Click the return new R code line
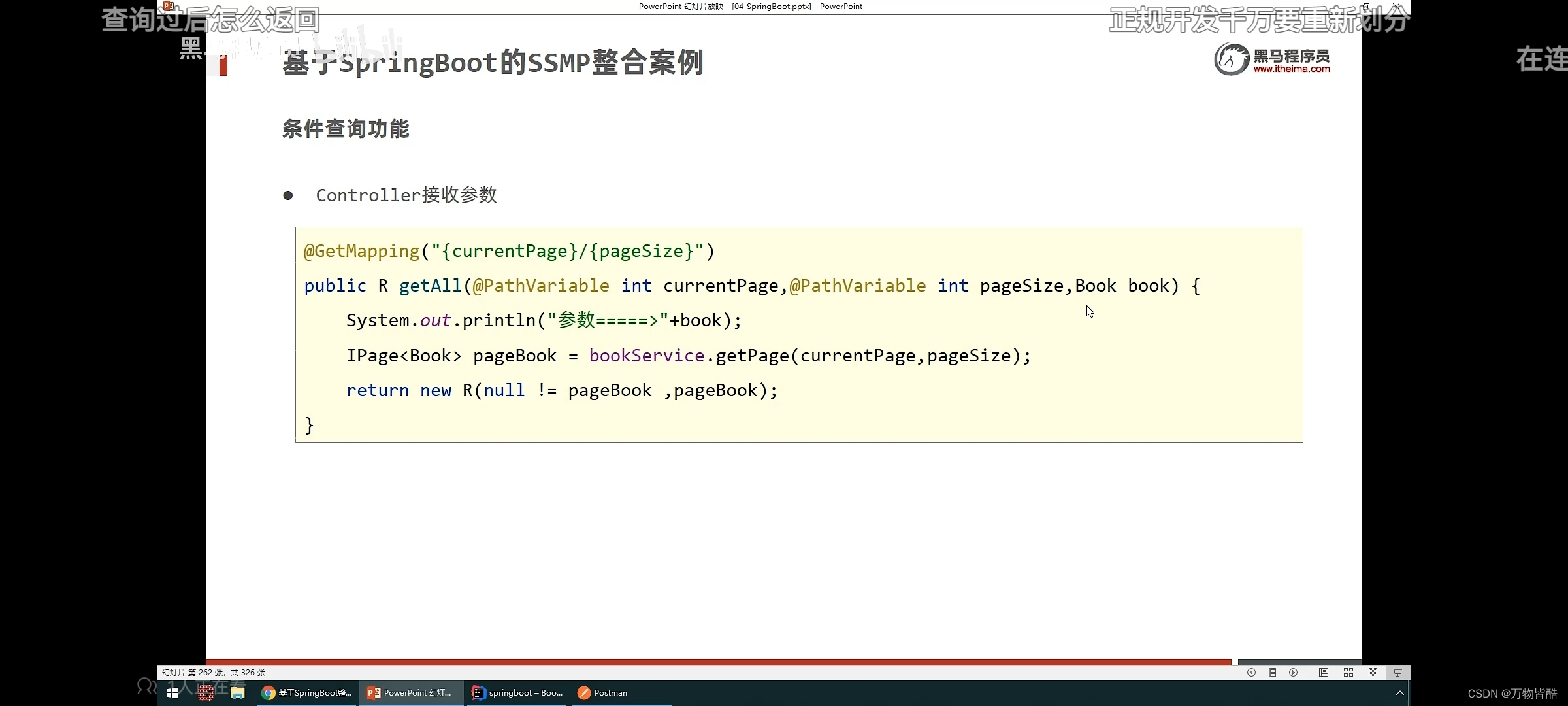Screen dimensions: 1568x706 coord(562,390)
